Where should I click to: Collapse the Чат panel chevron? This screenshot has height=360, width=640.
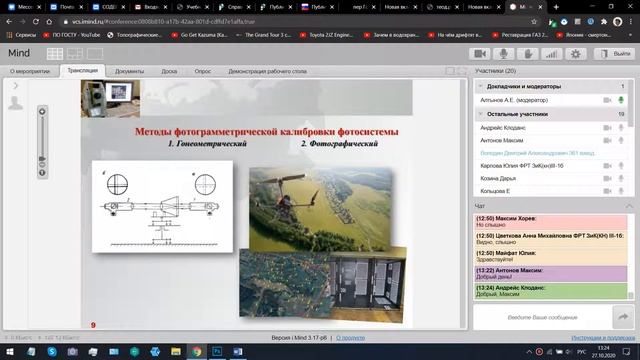629,206
